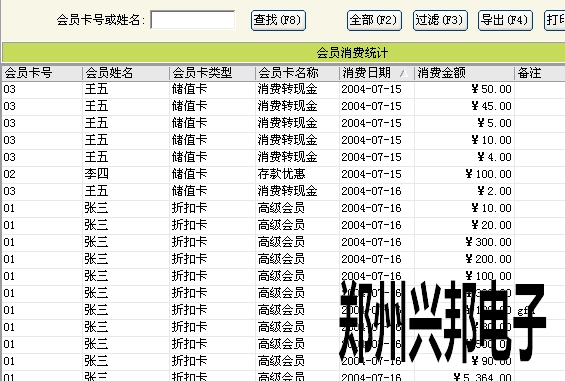Image resolution: width=565 pixels, height=381 pixels.
Task: Select the ¥300.00 amount cell
Action: [x=464, y=242]
